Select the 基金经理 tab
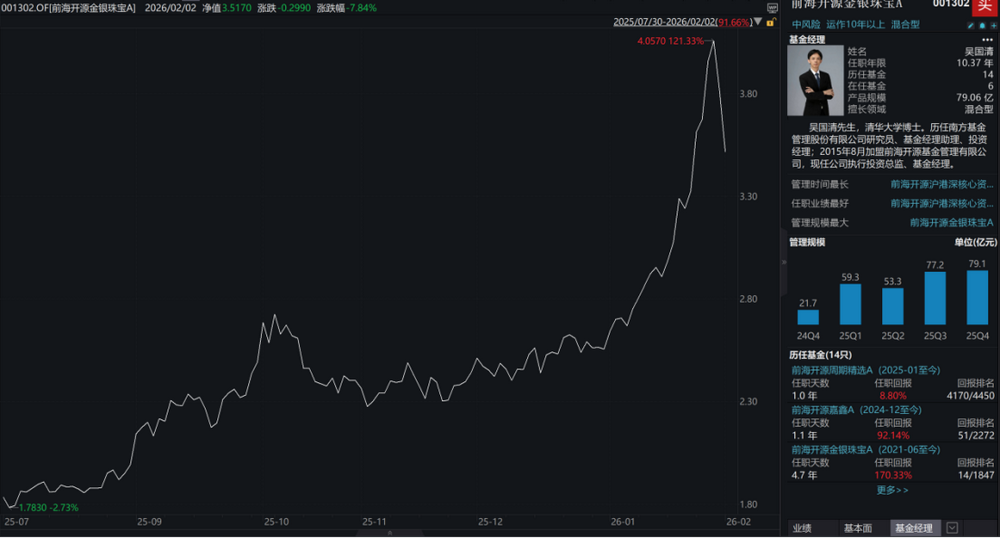1000x538 pixels. pos(913,528)
